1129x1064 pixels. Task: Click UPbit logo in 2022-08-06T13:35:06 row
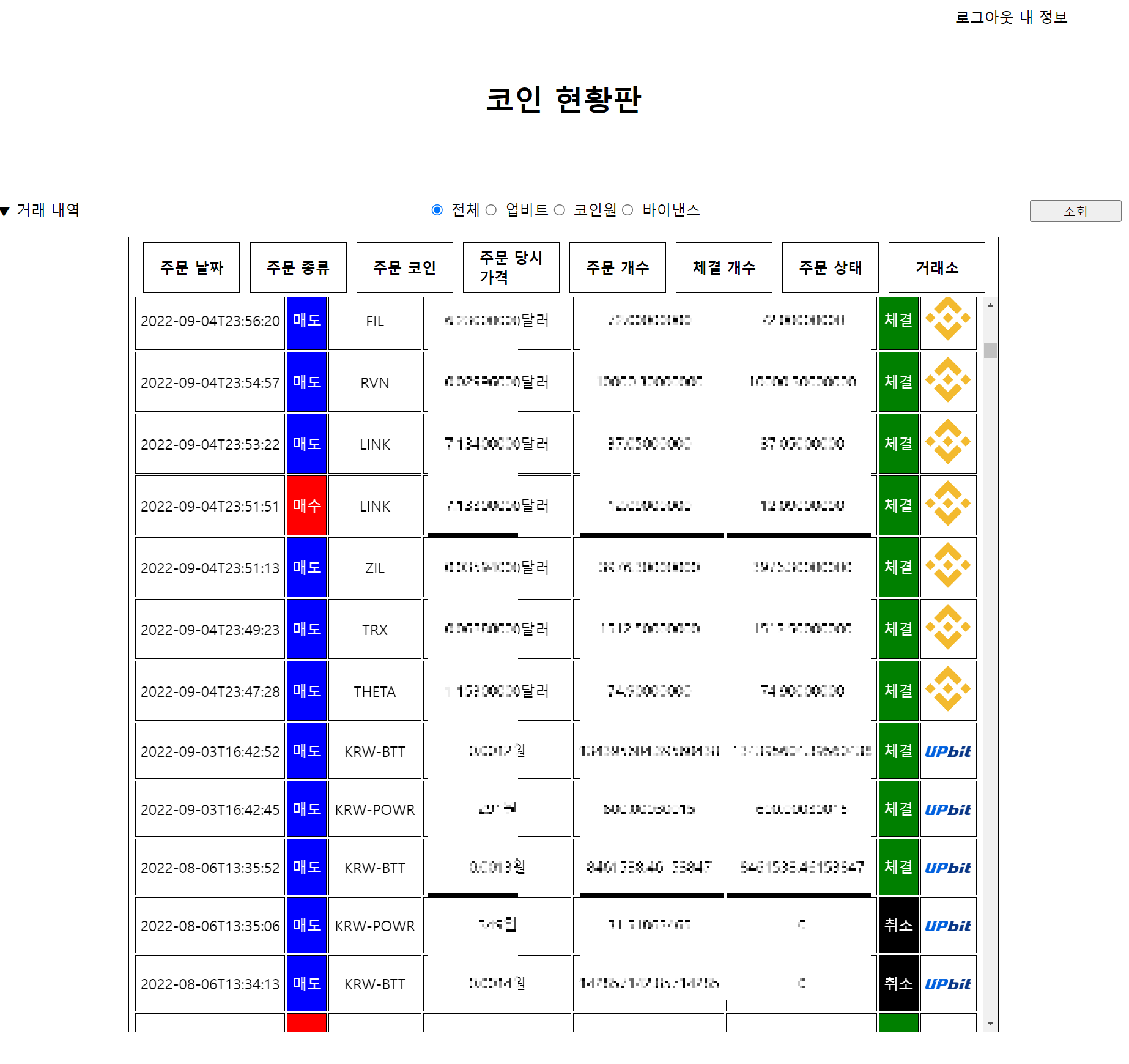point(947,926)
